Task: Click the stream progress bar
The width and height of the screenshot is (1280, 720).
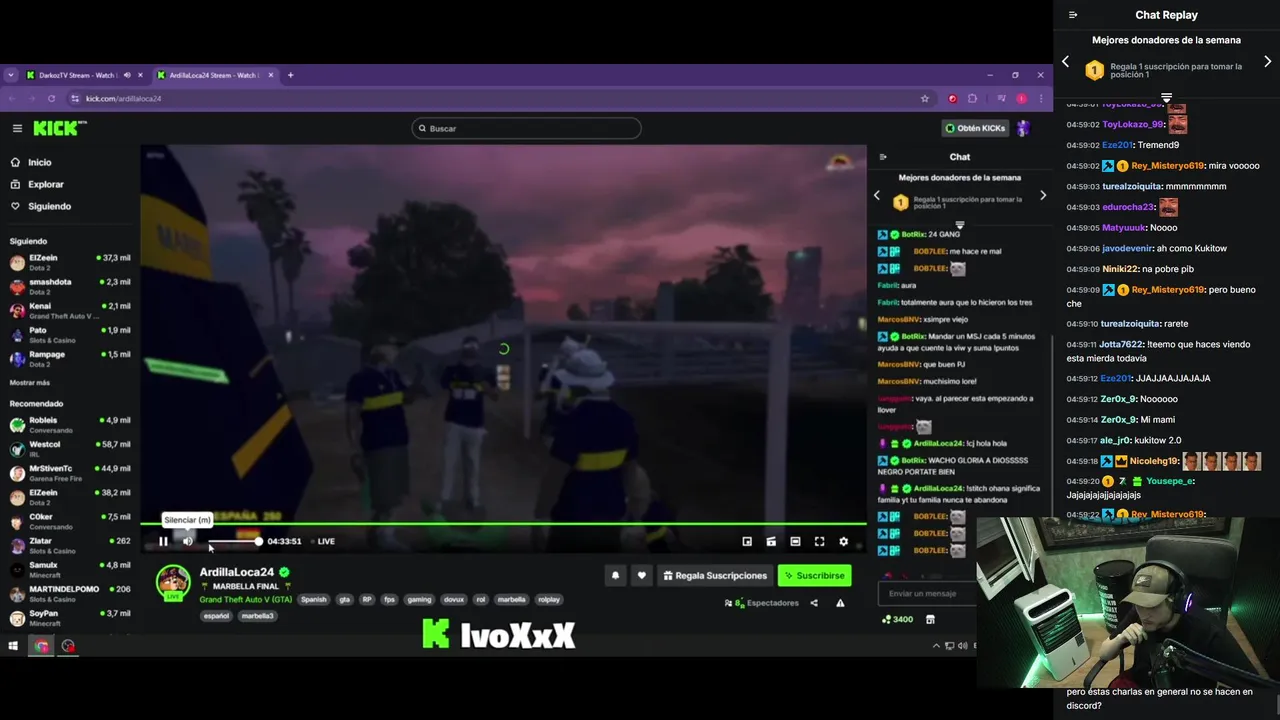Action: click(x=503, y=523)
